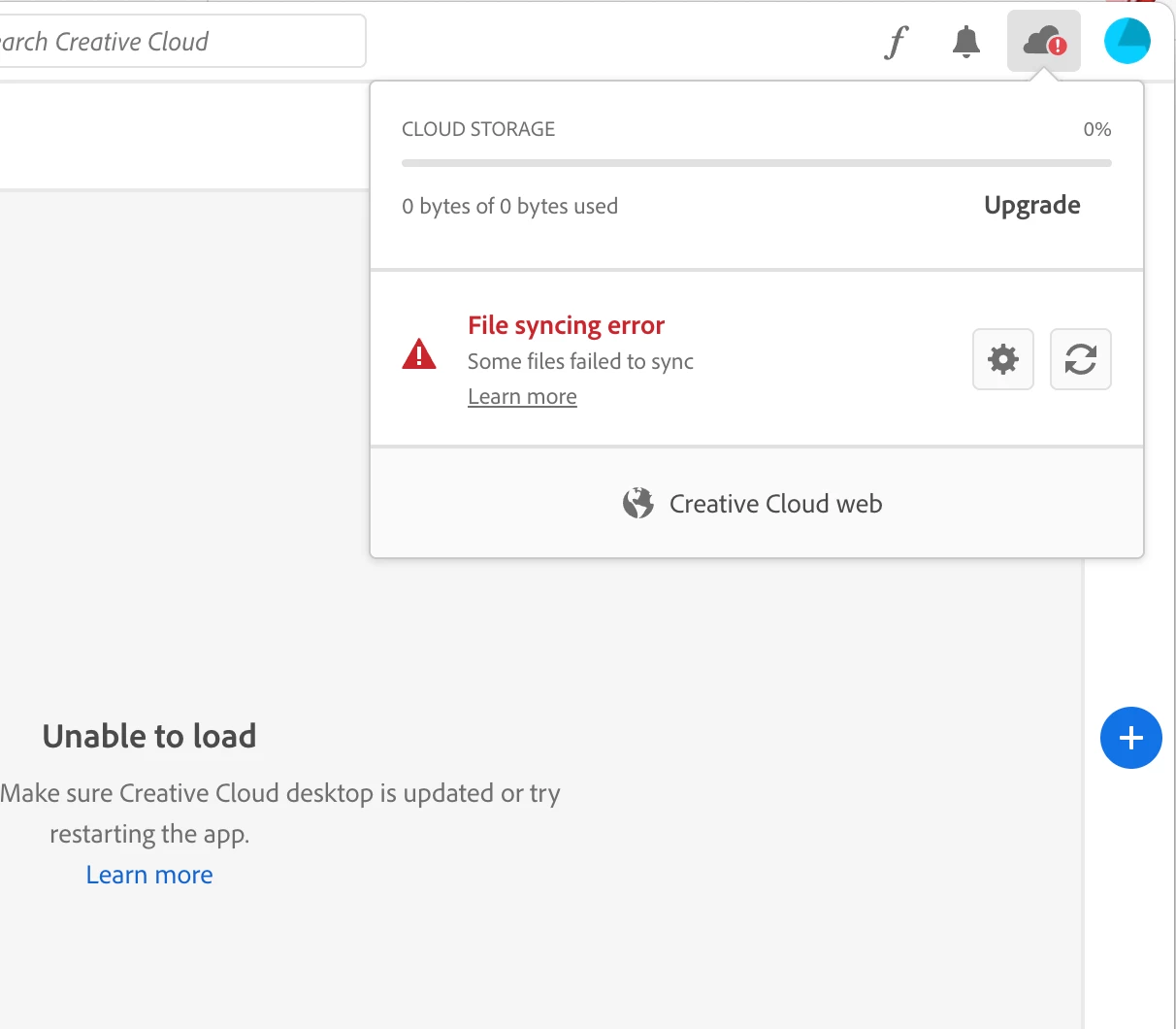Image resolution: width=1176 pixels, height=1029 pixels.
Task: Open sync settings gear button
Action: [1003, 359]
